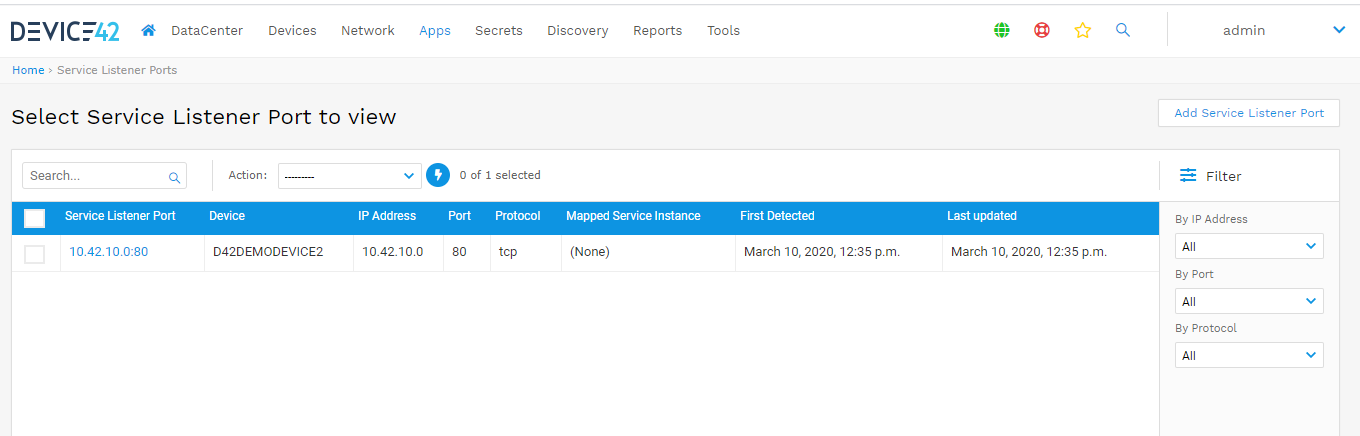Click the Filter sliders icon

tap(1188, 176)
